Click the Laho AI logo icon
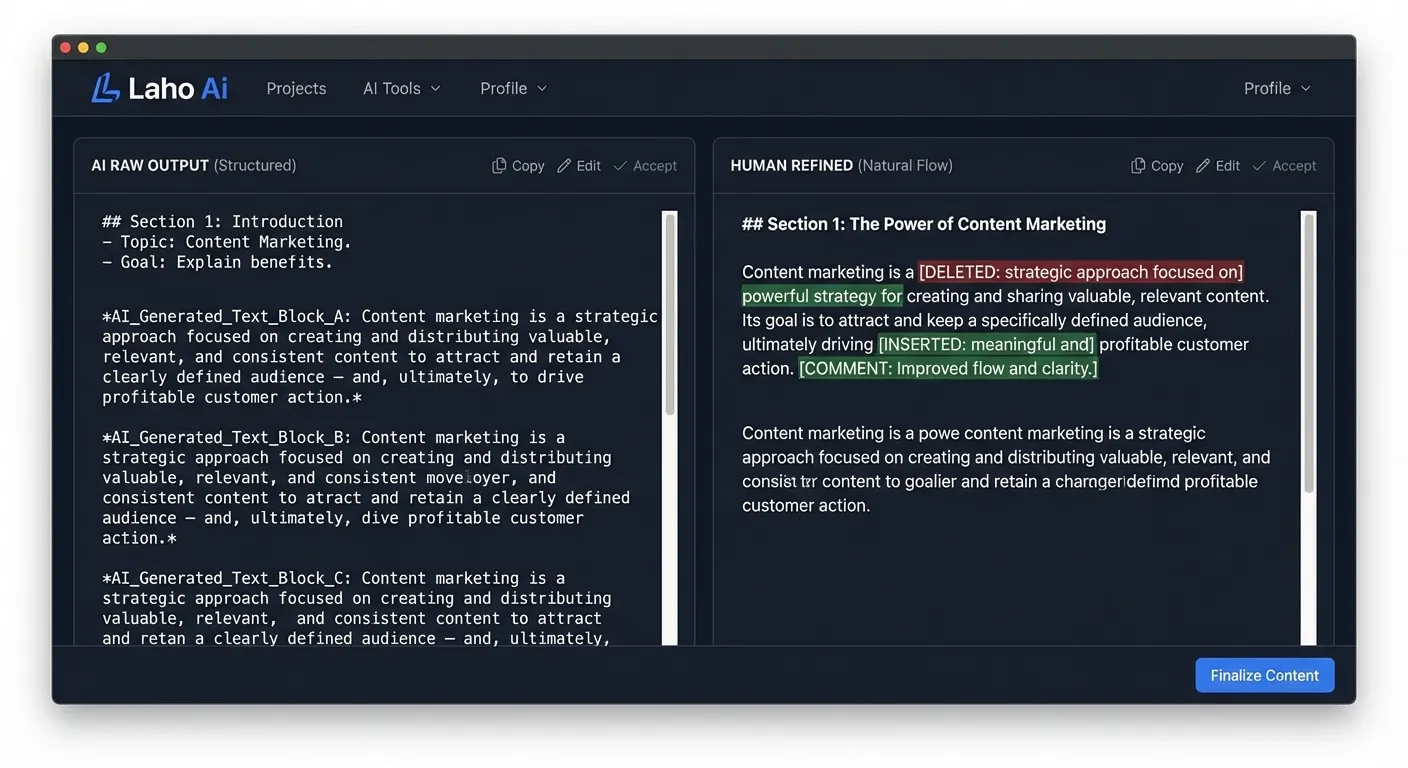The image size is (1408, 768). tap(105, 88)
